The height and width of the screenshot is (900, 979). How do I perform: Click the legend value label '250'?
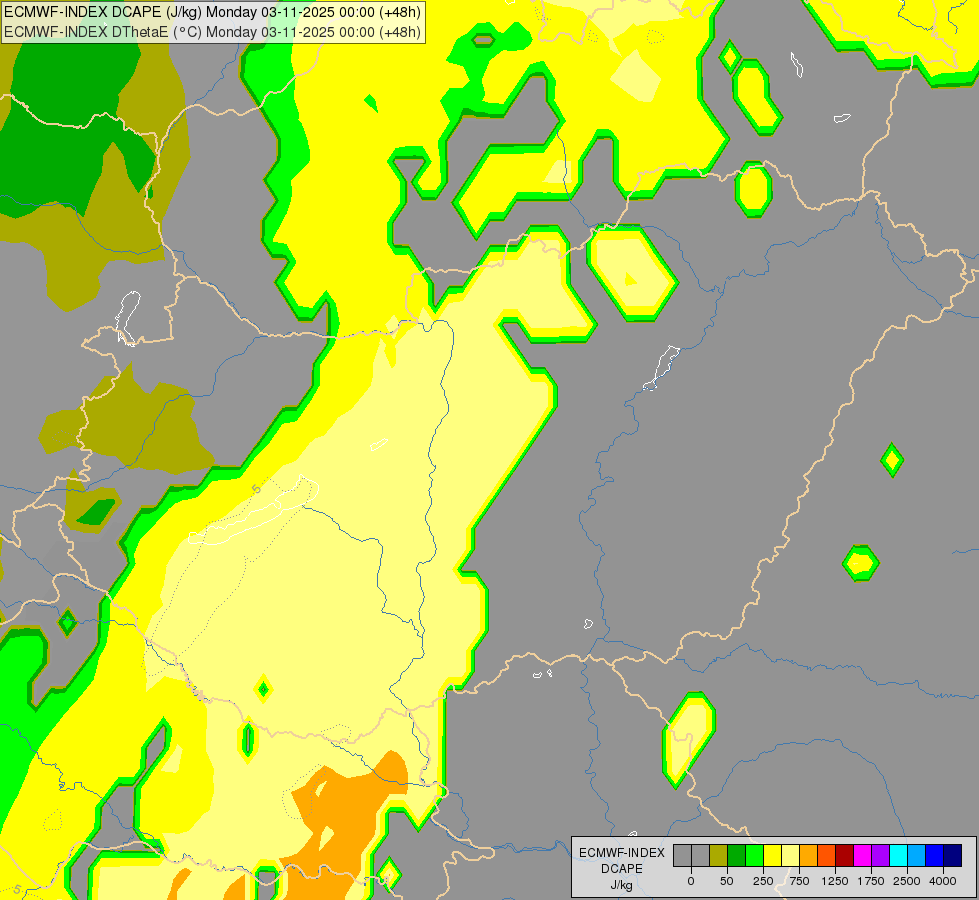(x=763, y=881)
